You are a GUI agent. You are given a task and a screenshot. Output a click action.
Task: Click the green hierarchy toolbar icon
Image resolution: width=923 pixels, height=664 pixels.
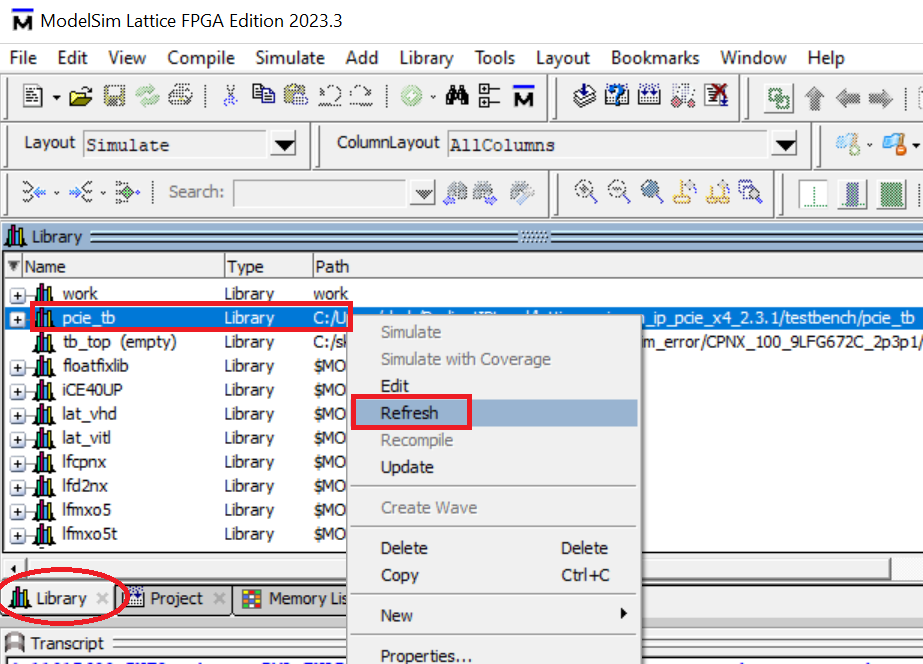click(779, 99)
